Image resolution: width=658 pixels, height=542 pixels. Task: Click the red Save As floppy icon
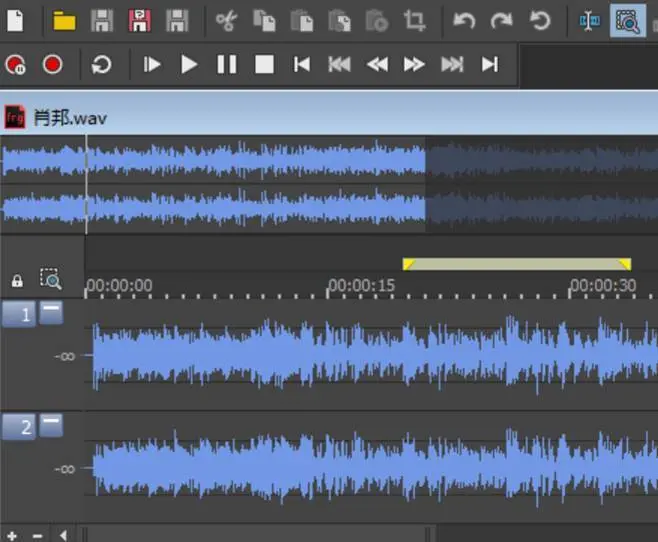click(140, 21)
